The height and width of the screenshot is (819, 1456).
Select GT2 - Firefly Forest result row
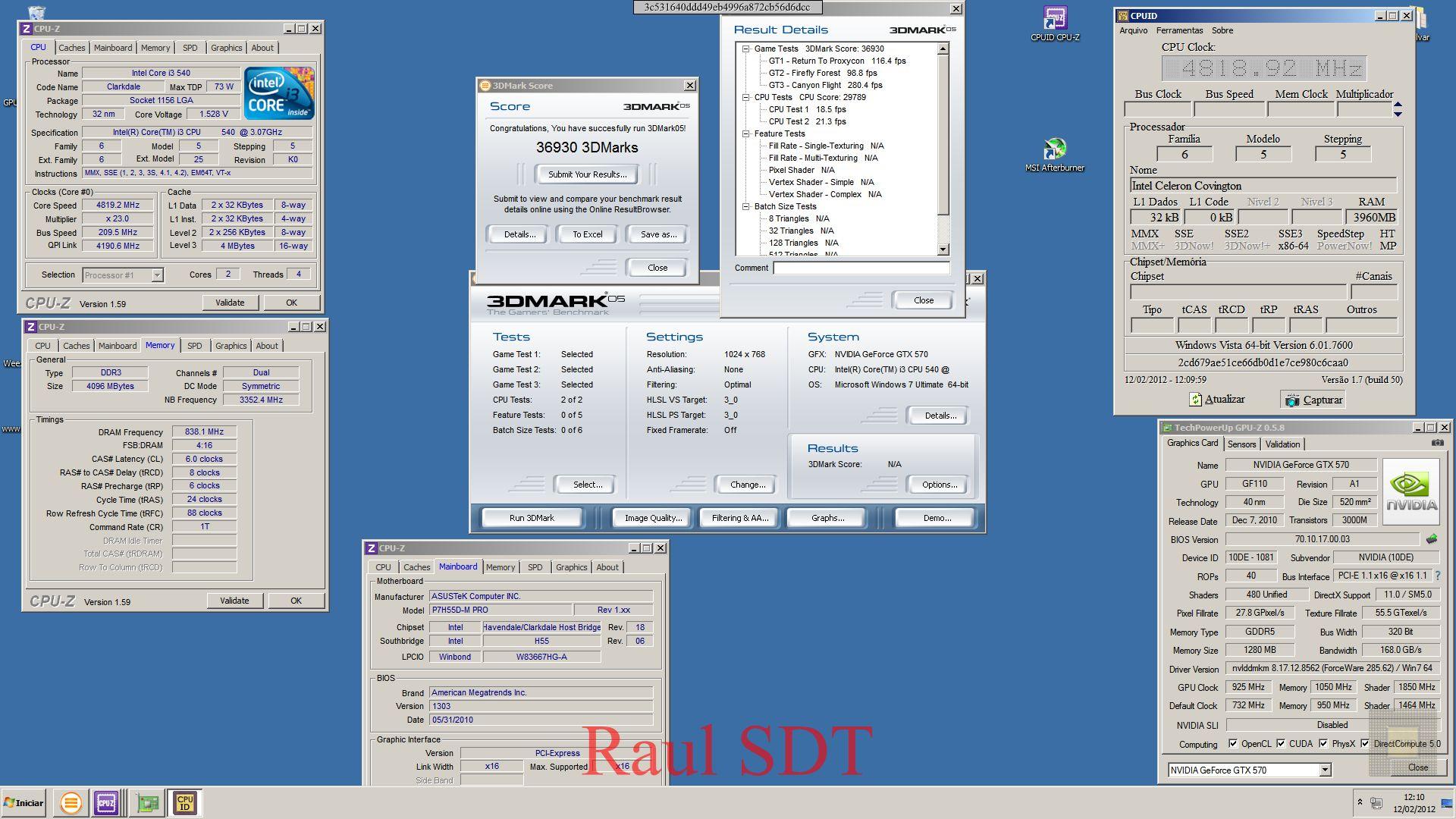(x=823, y=73)
